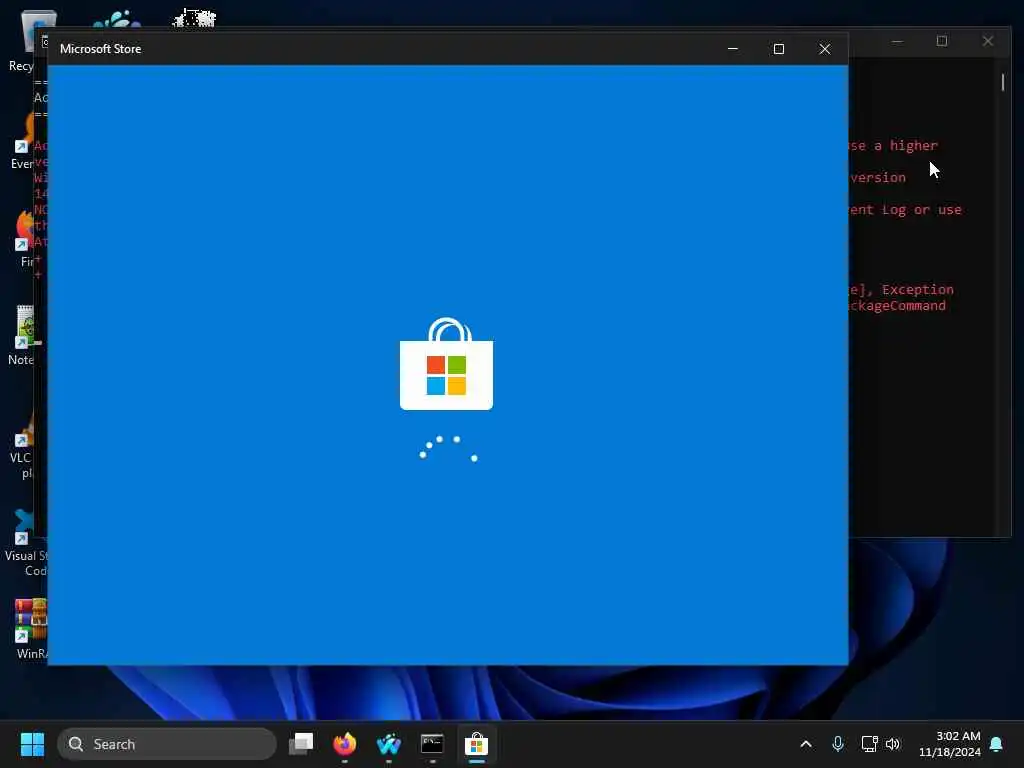This screenshot has height=768, width=1024.
Task: Open the volume tray icon
Action: (893, 744)
